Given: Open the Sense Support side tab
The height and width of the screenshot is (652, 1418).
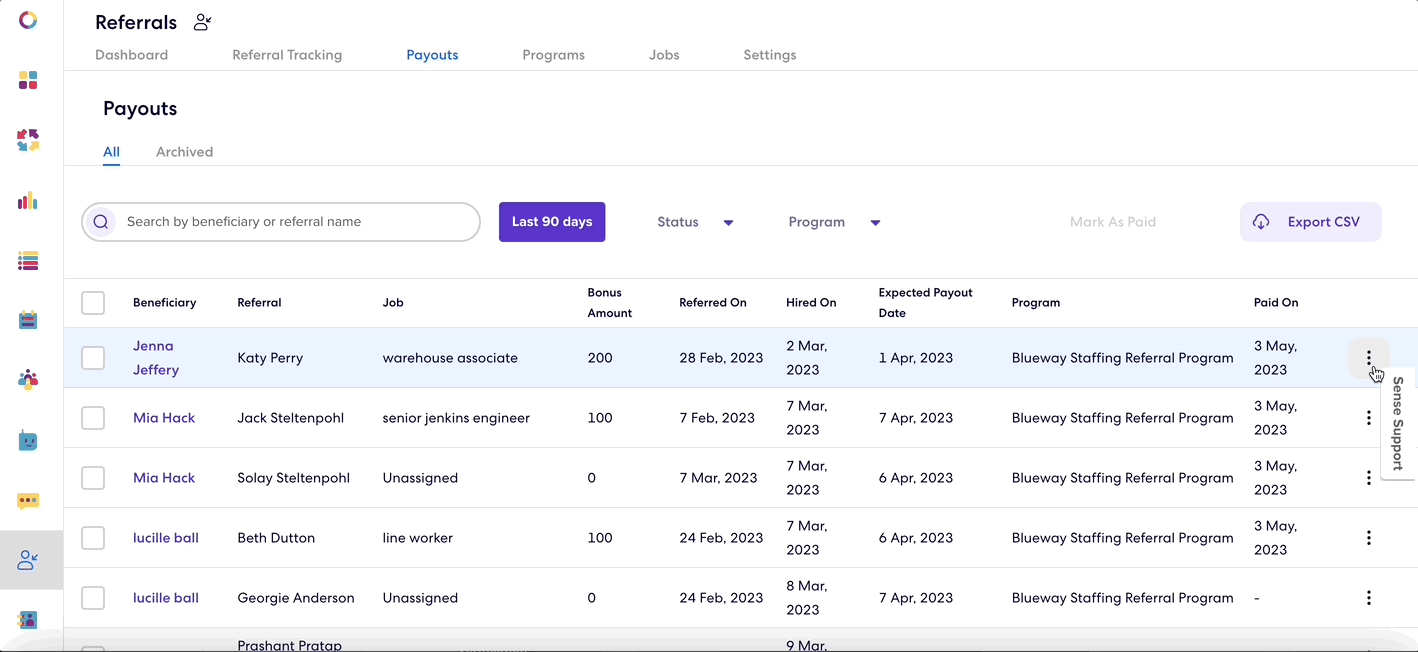Looking at the screenshot, I should point(1398,423).
